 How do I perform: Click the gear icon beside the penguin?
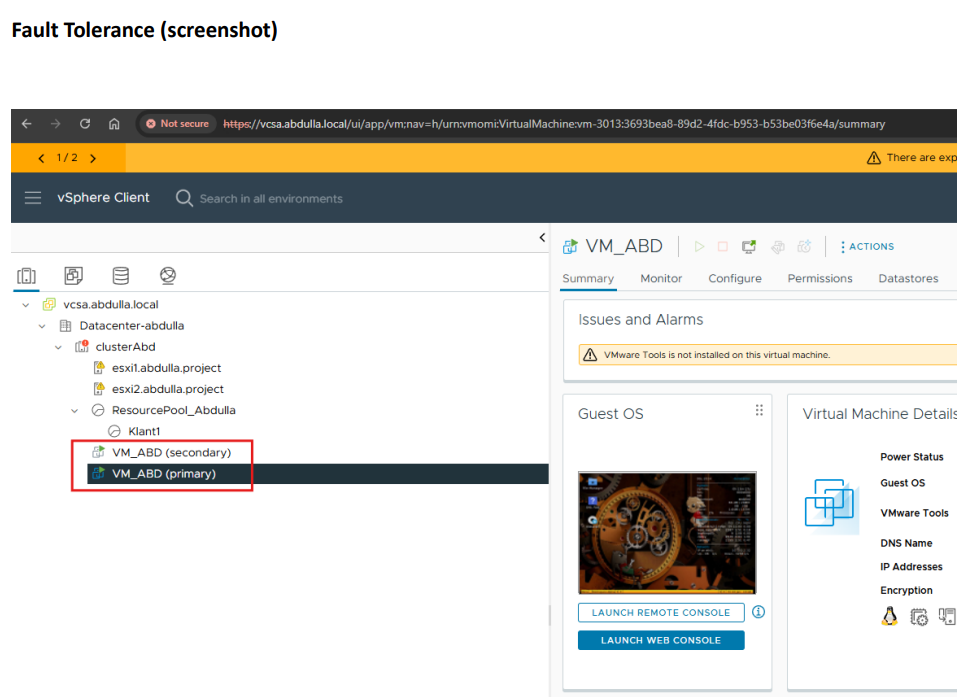click(919, 617)
